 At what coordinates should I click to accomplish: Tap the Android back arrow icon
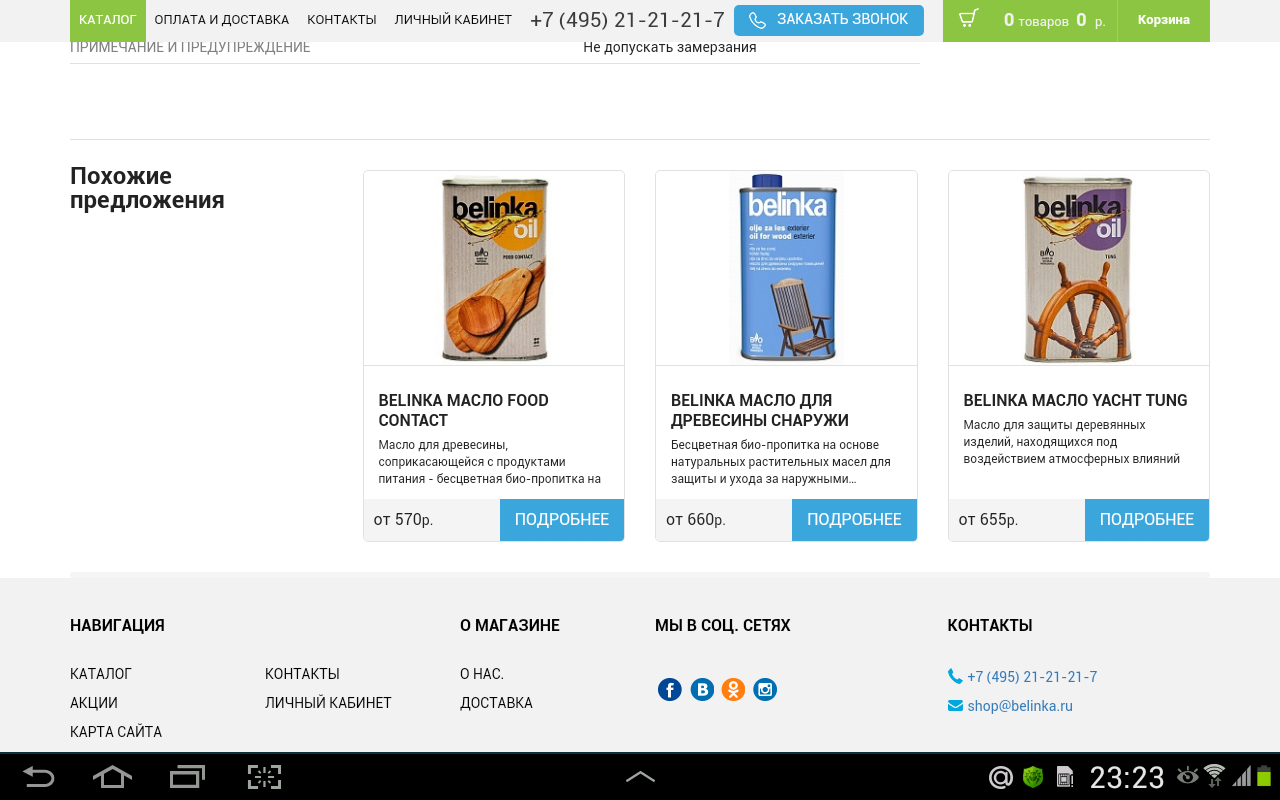point(39,777)
